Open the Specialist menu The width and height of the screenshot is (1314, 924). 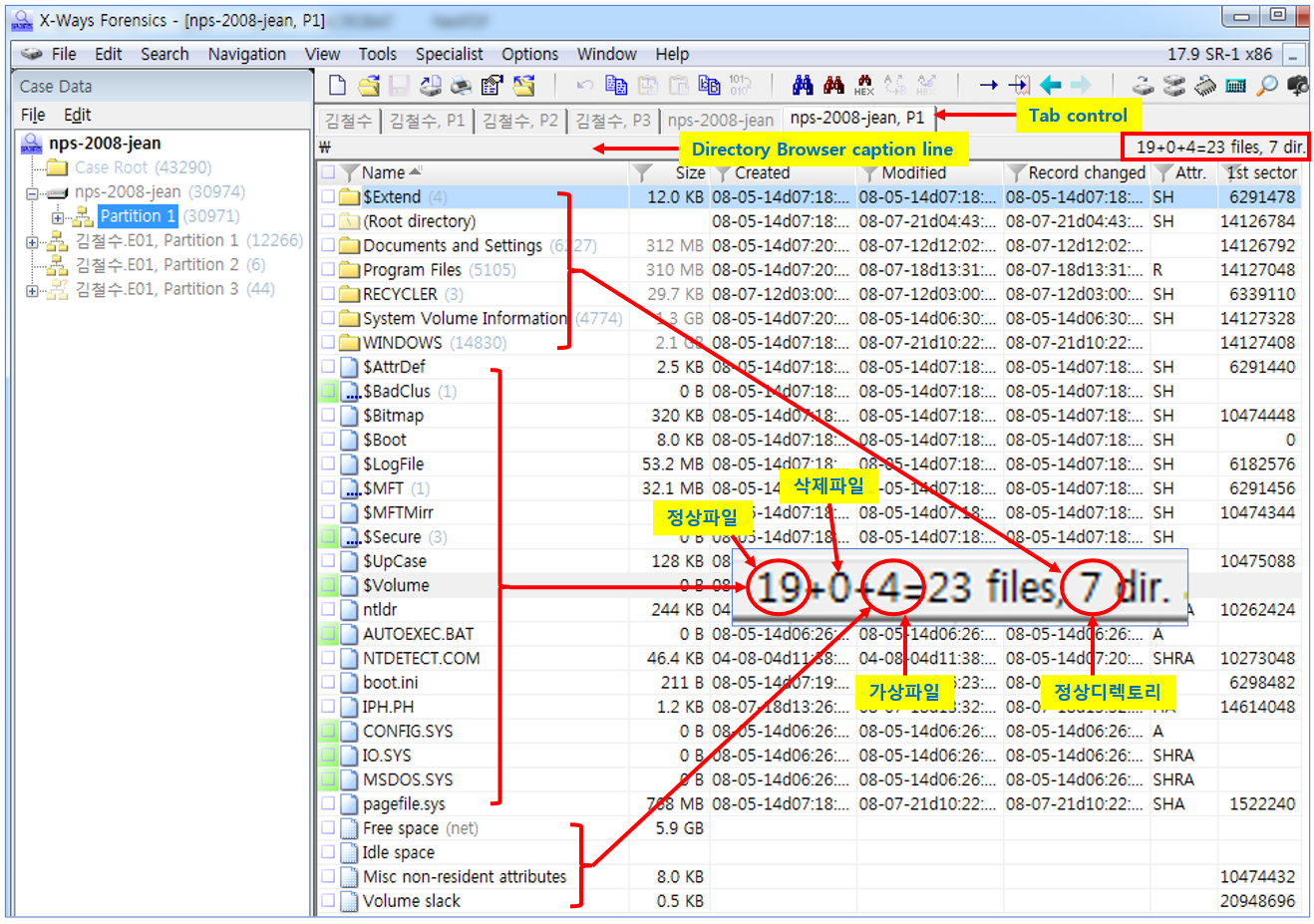point(449,54)
